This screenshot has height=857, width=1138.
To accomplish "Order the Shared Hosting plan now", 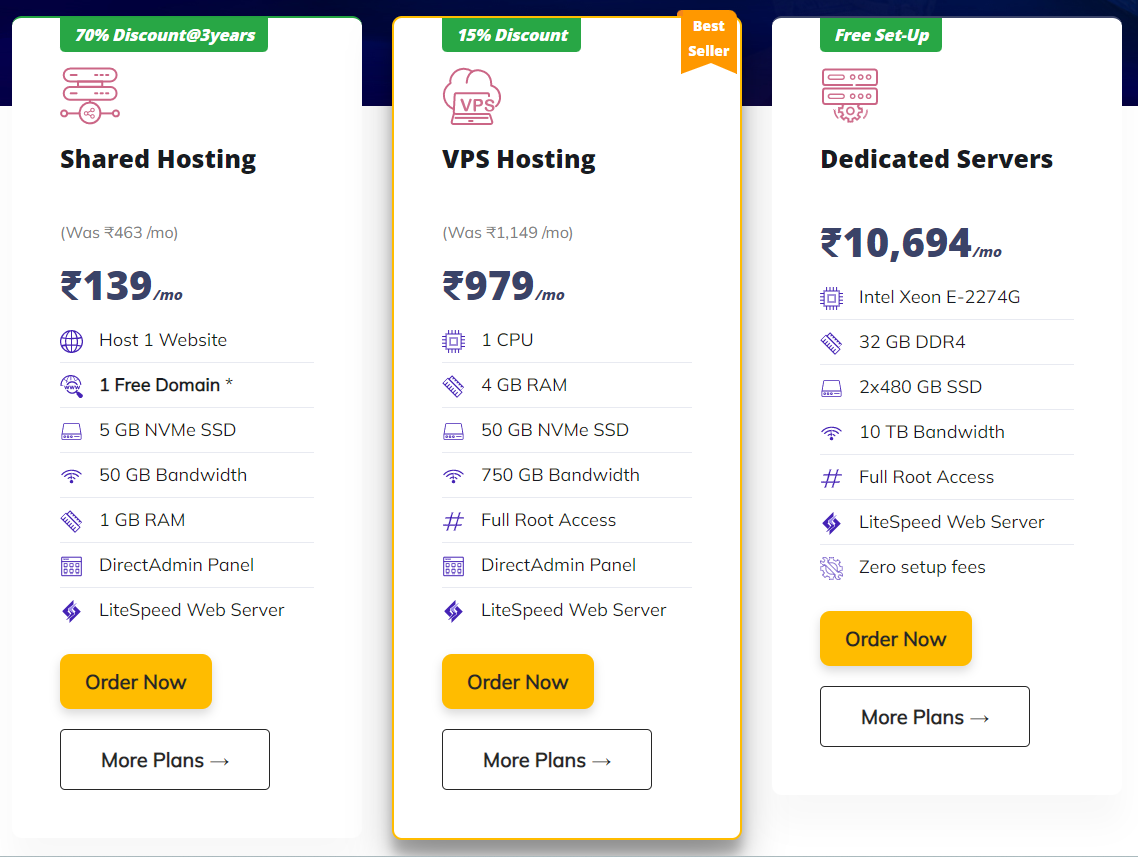I will click(x=136, y=681).
